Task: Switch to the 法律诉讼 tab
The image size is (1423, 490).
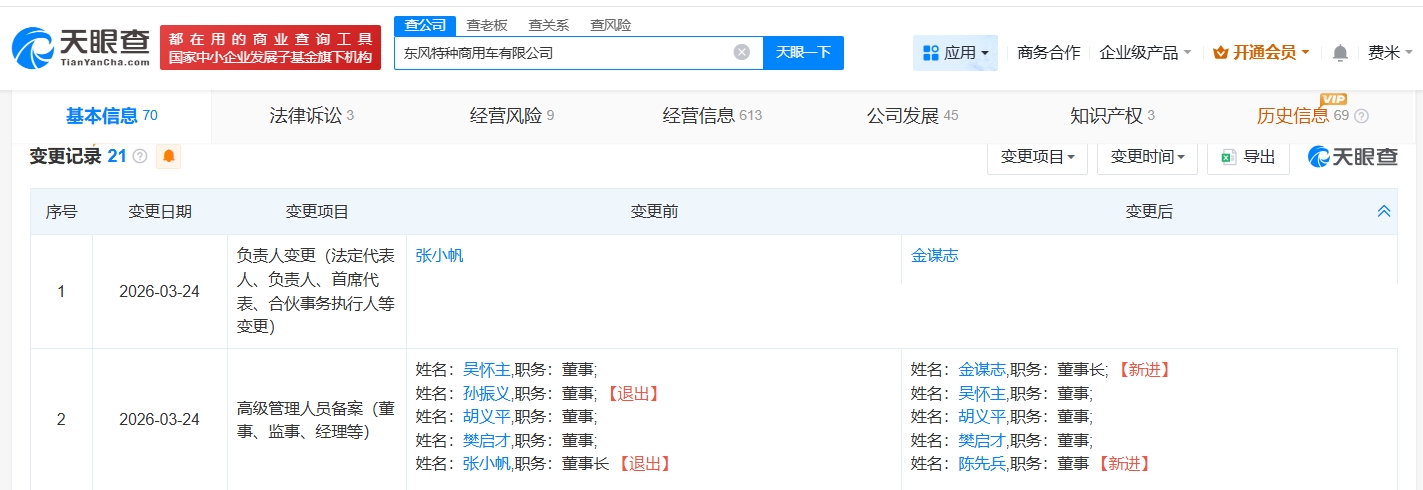Action: (311, 116)
